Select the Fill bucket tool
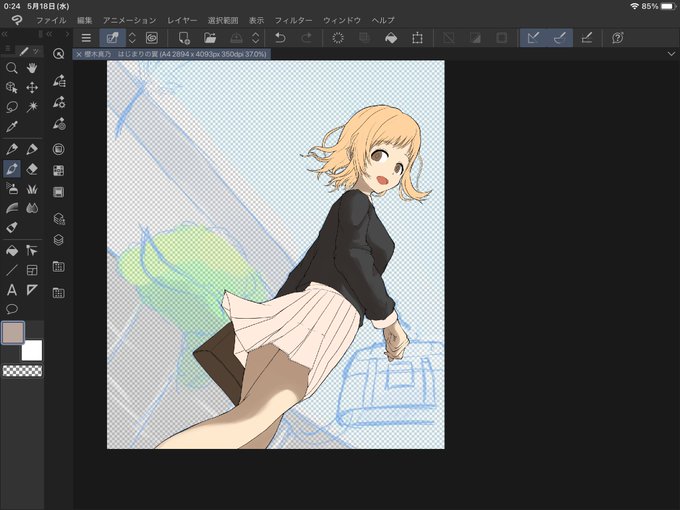680x510 pixels. click(12, 250)
